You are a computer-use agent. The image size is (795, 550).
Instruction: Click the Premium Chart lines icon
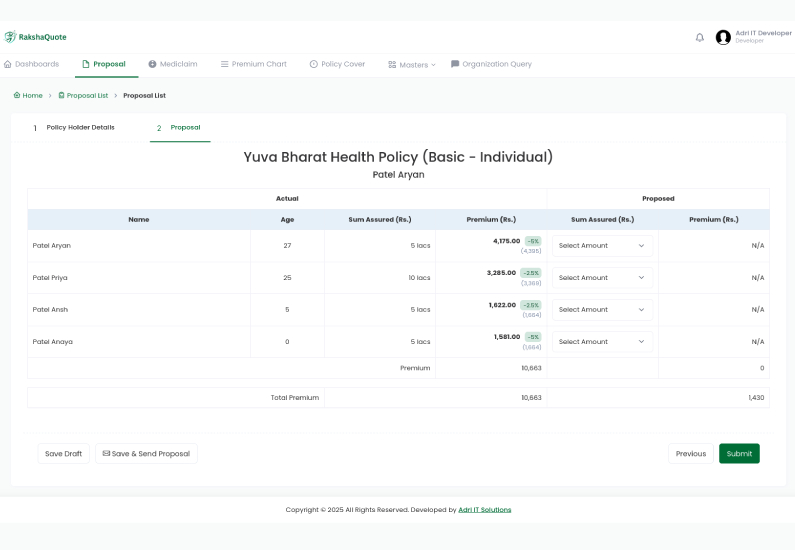tap(225, 64)
